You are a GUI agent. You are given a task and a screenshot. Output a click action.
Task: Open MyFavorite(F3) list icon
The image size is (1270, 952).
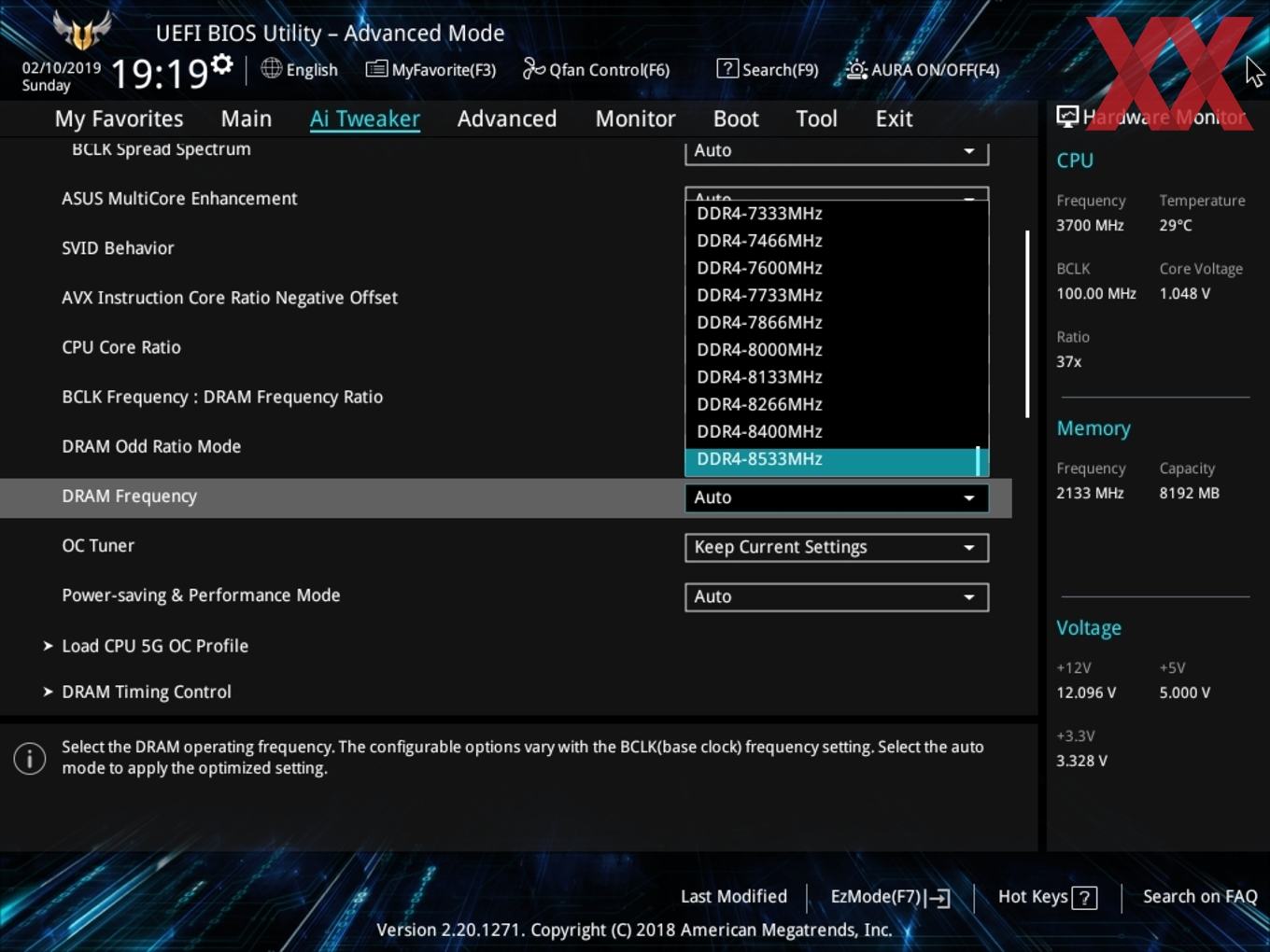pos(376,69)
